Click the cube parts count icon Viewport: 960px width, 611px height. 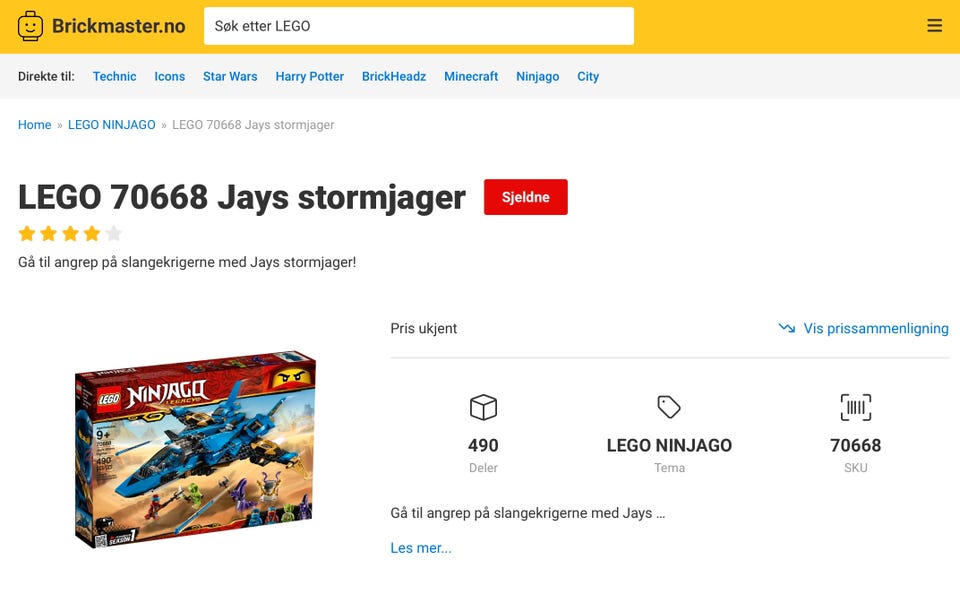(x=483, y=407)
